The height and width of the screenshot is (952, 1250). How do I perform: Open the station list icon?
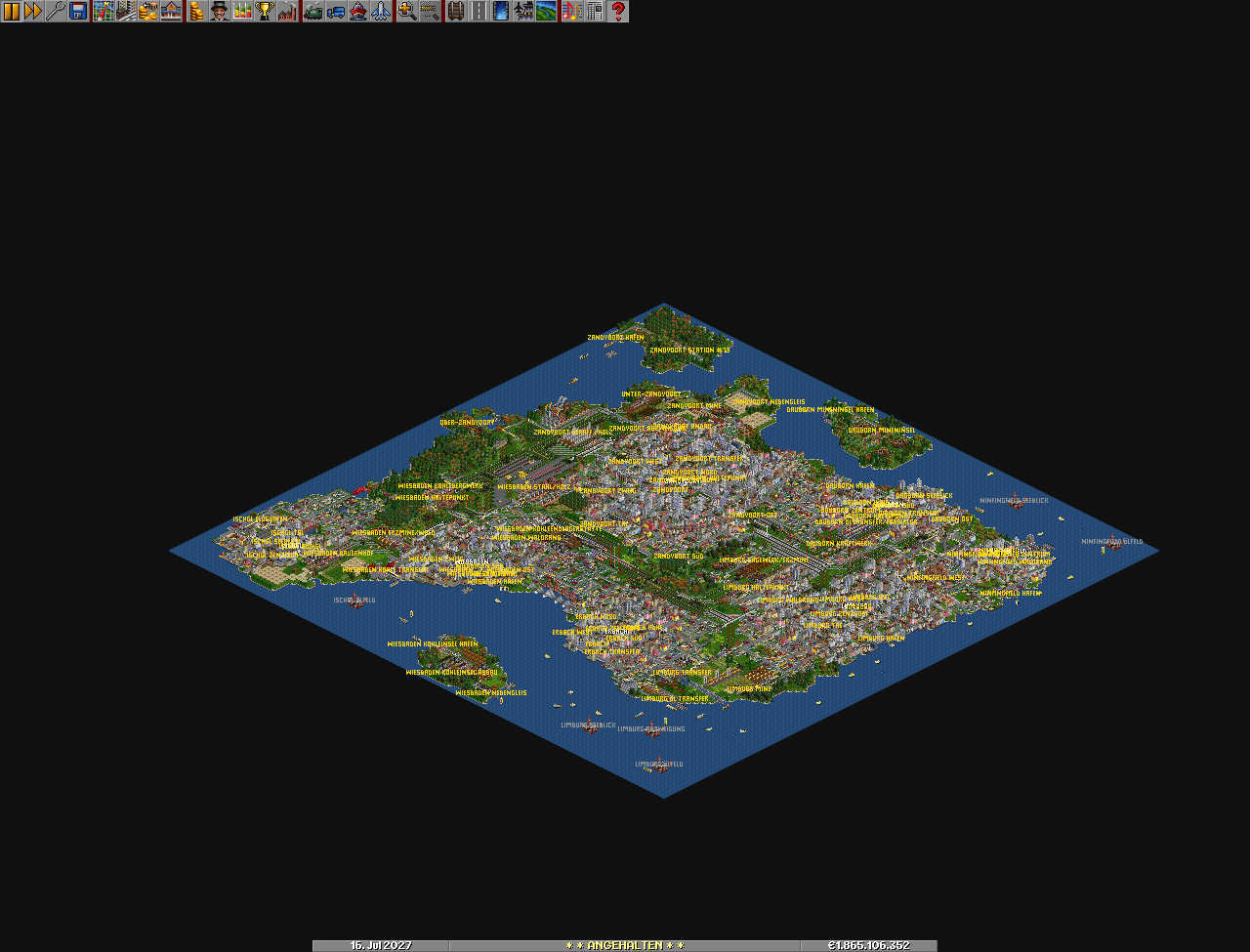coord(171,12)
